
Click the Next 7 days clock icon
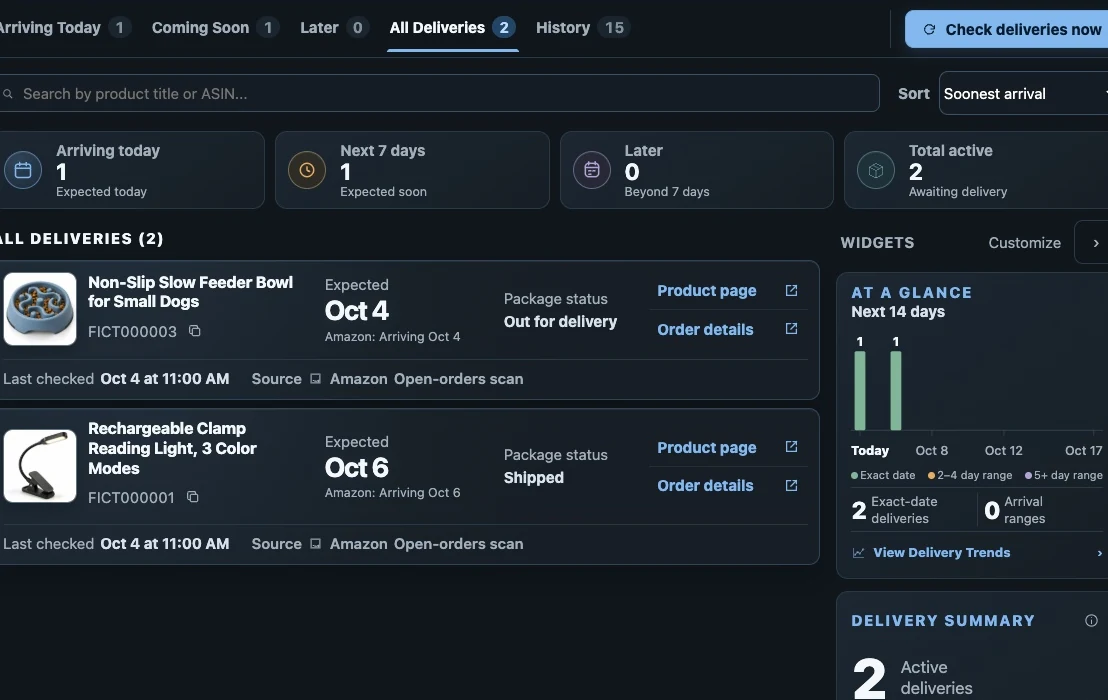(307, 170)
